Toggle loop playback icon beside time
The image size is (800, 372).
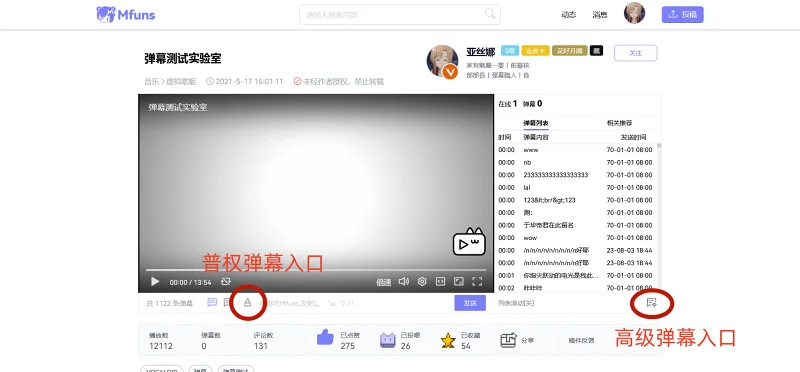pos(226,282)
